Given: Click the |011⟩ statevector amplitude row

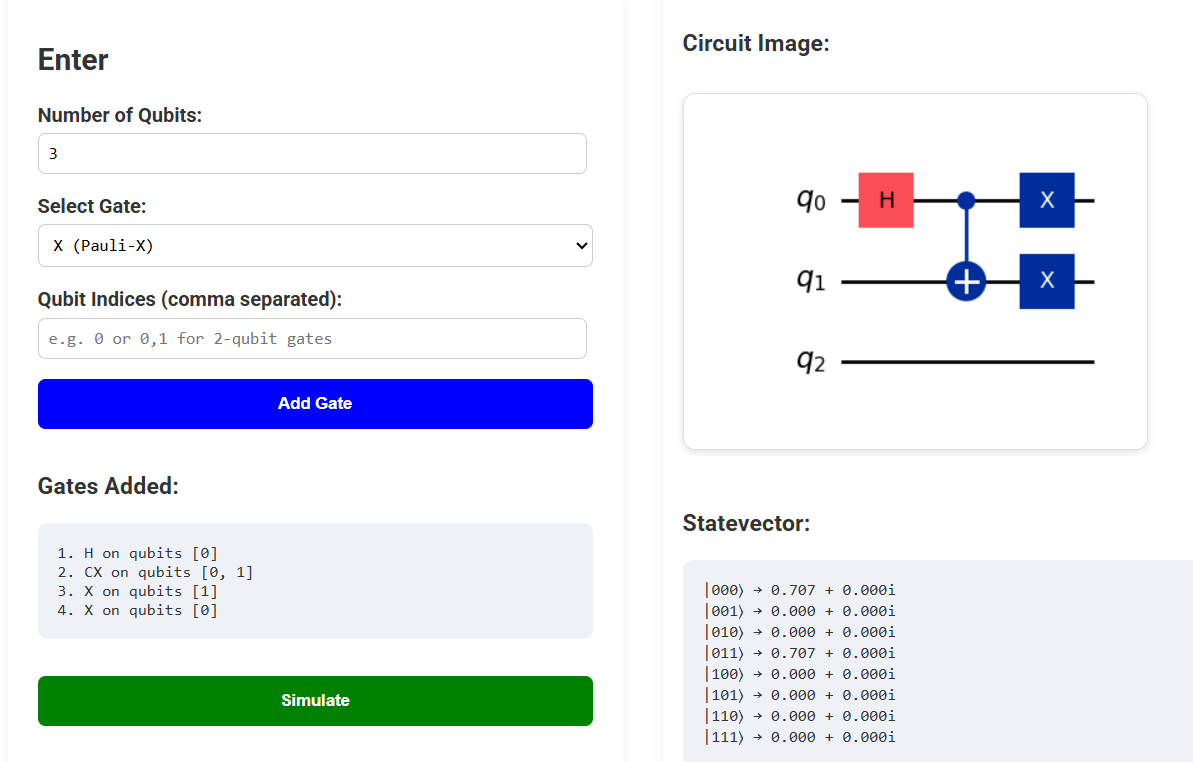Looking at the screenshot, I should 800,653.
